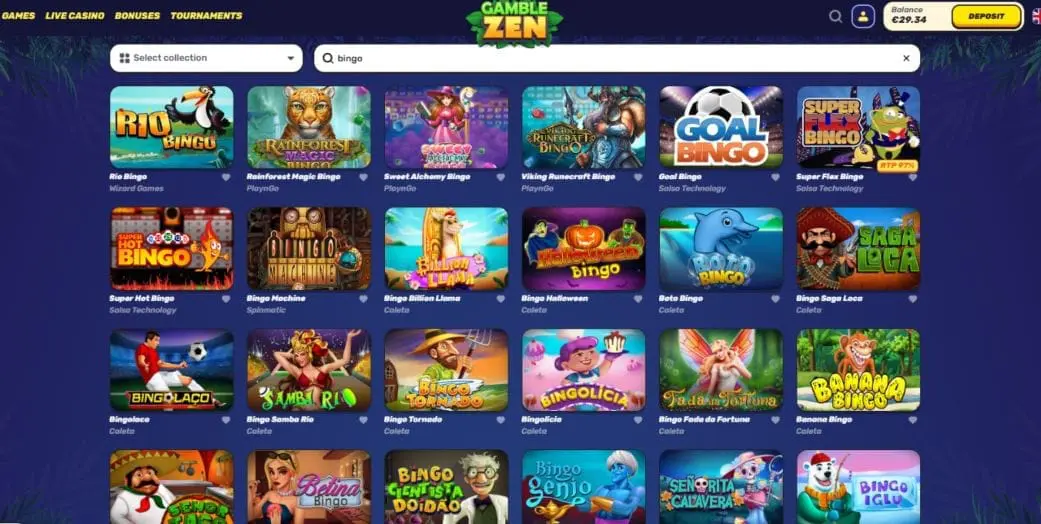The image size is (1041, 524).
Task: Clear the bingo search with X
Action: coord(906,58)
